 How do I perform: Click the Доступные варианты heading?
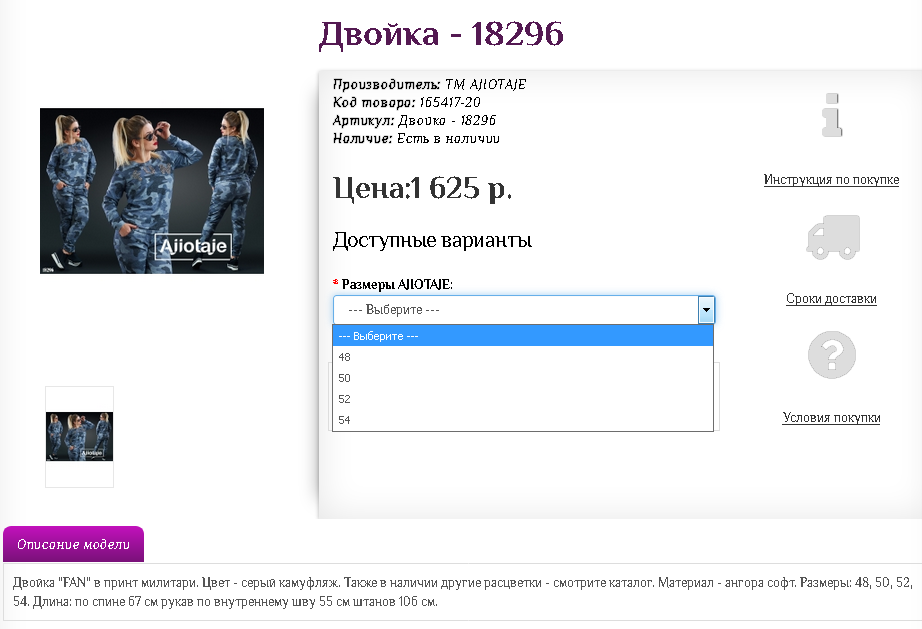(432, 240)
